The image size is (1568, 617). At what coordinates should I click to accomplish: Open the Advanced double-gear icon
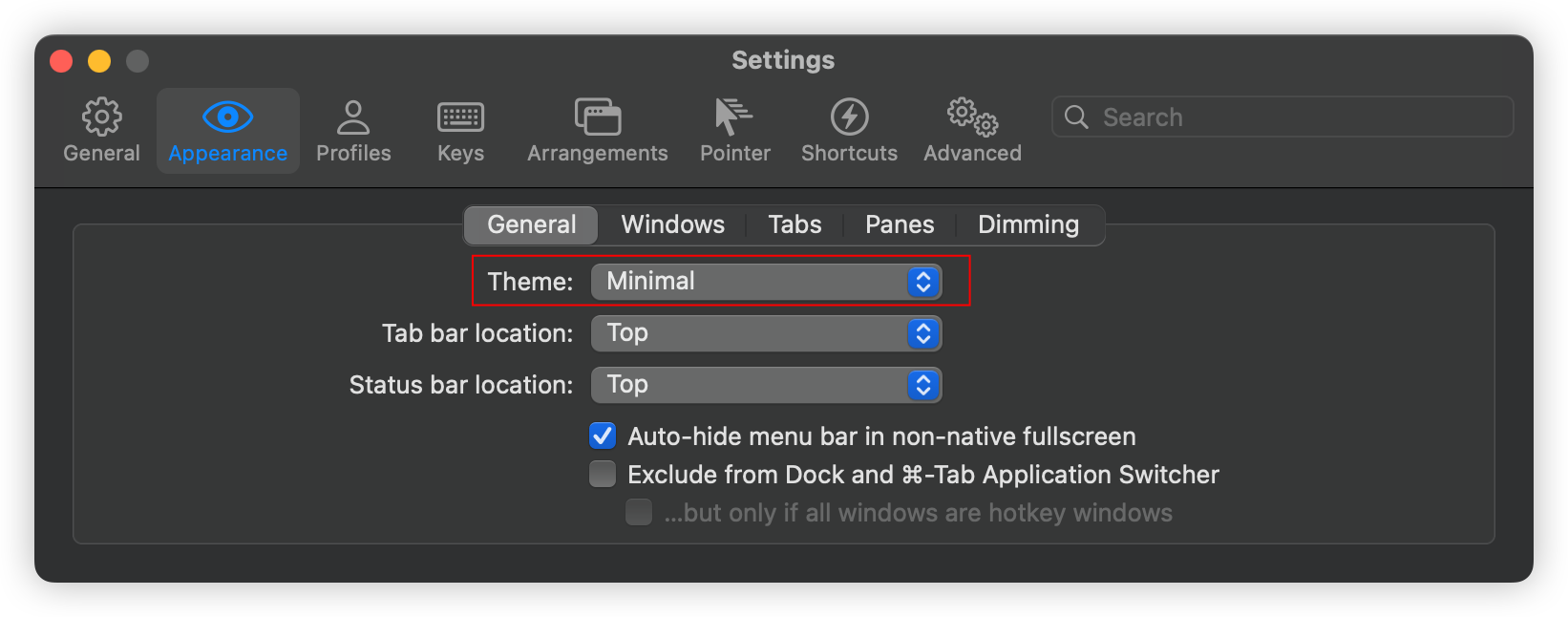[x=972, y=117]
